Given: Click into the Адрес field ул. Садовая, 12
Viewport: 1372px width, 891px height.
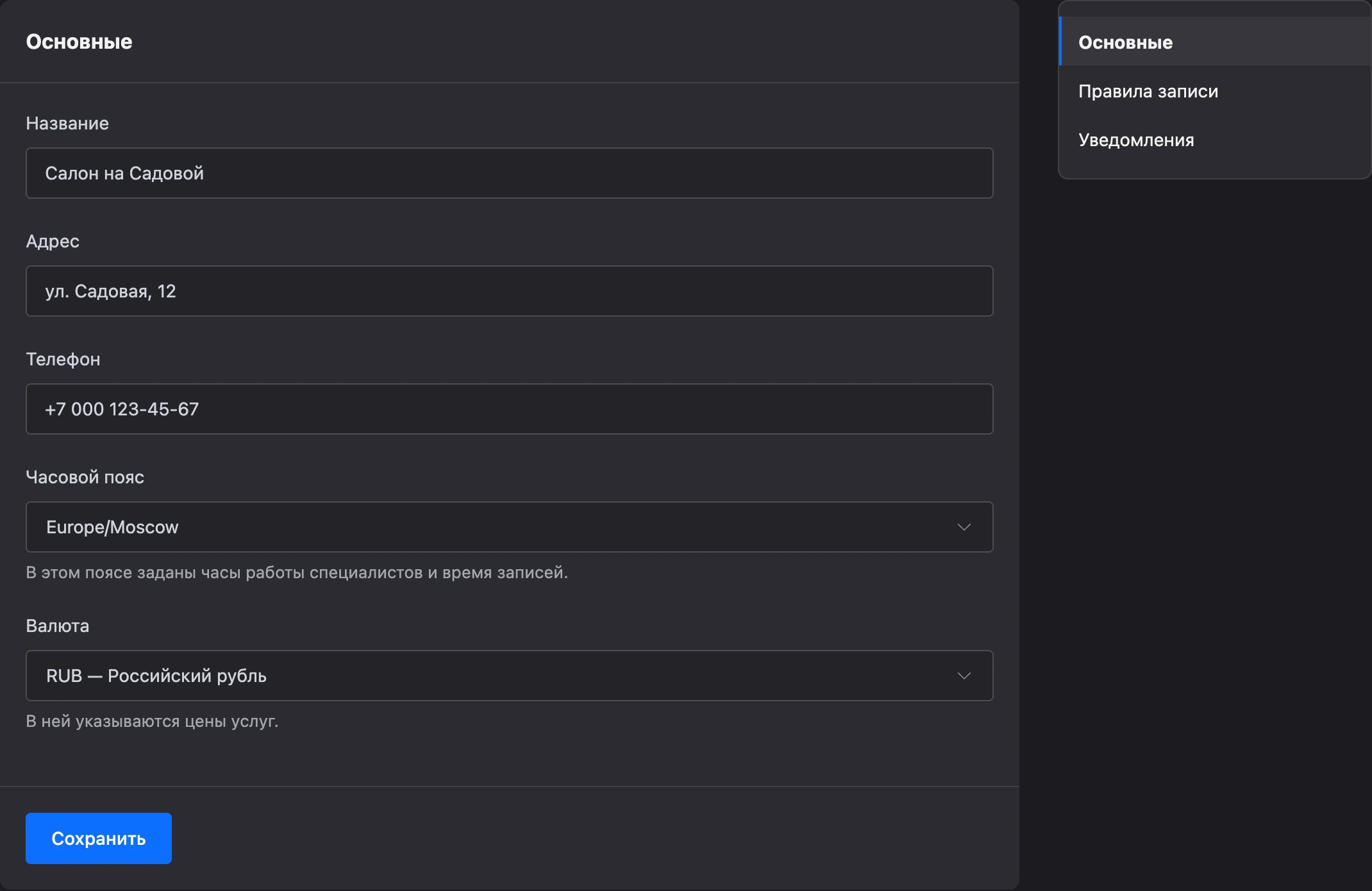Looking at the screenshot, I should click(509, 291).
